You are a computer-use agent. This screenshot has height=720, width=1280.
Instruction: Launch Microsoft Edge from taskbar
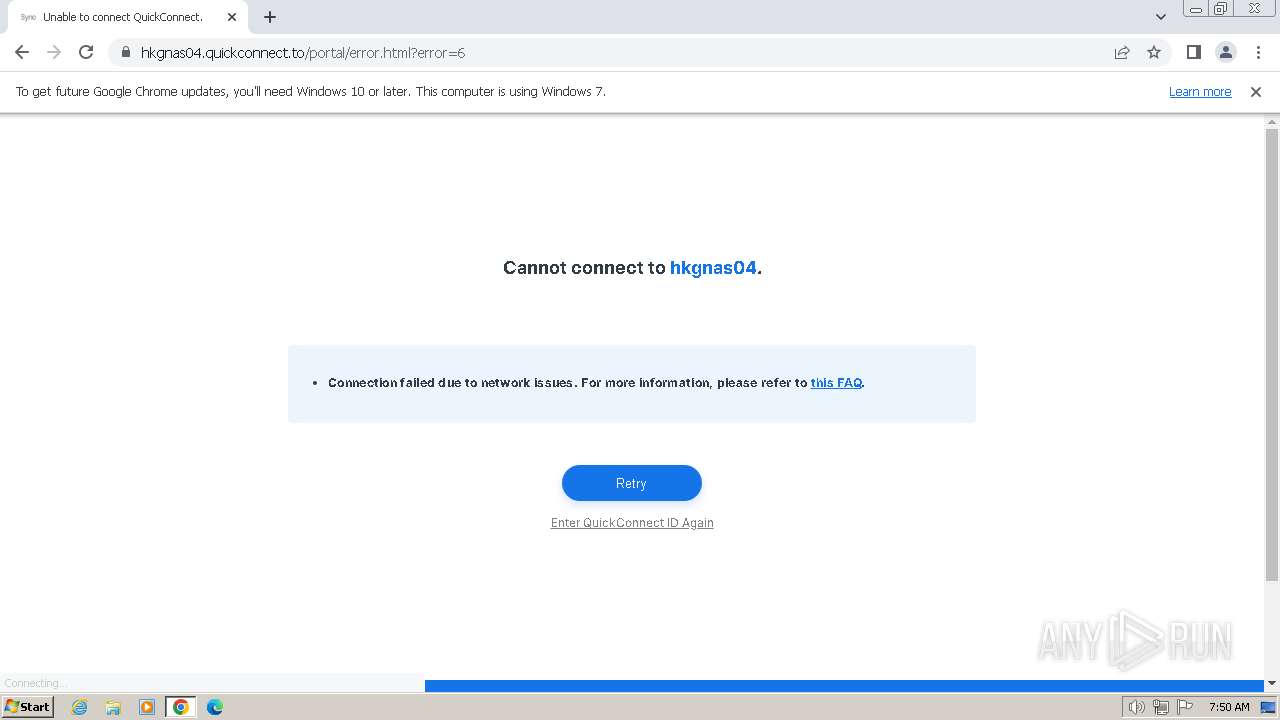click(x=215, y=707)
